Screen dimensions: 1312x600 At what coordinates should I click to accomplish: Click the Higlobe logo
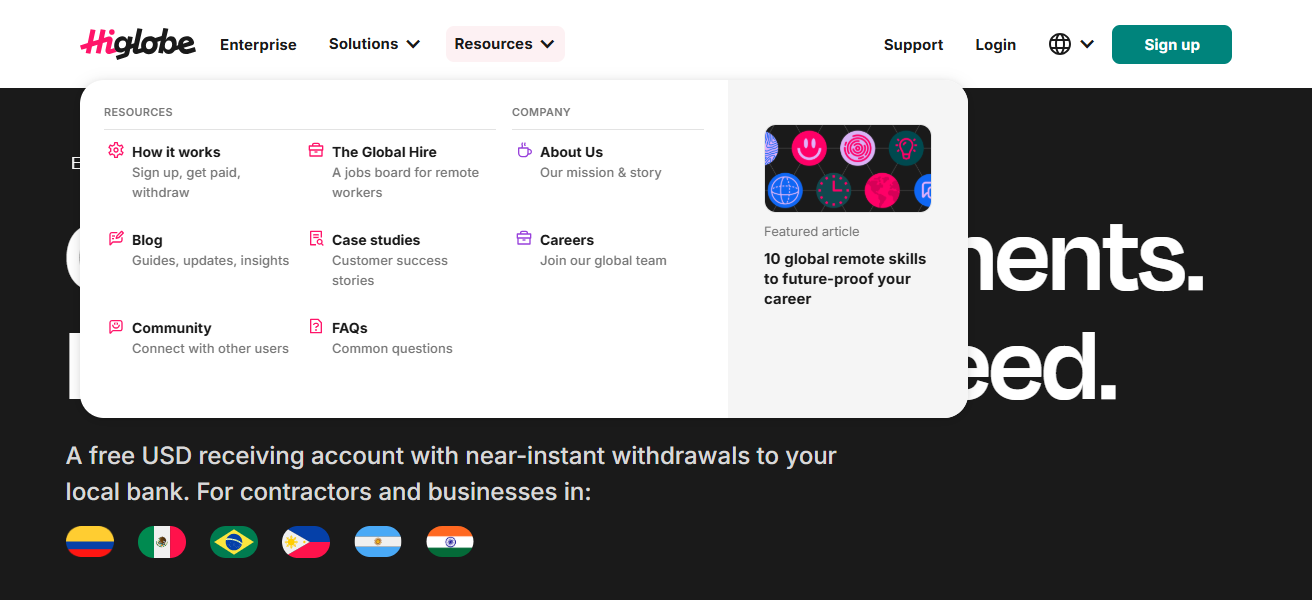pyautogui.click(x=138, y=44)
